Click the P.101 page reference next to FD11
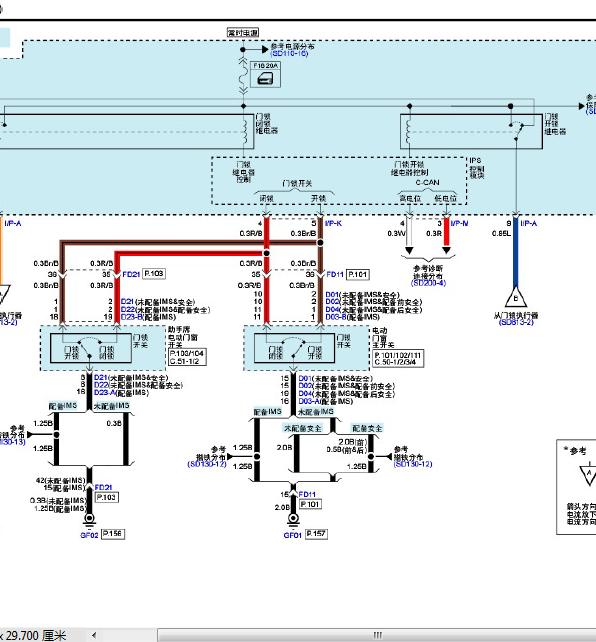 point(358,274)
